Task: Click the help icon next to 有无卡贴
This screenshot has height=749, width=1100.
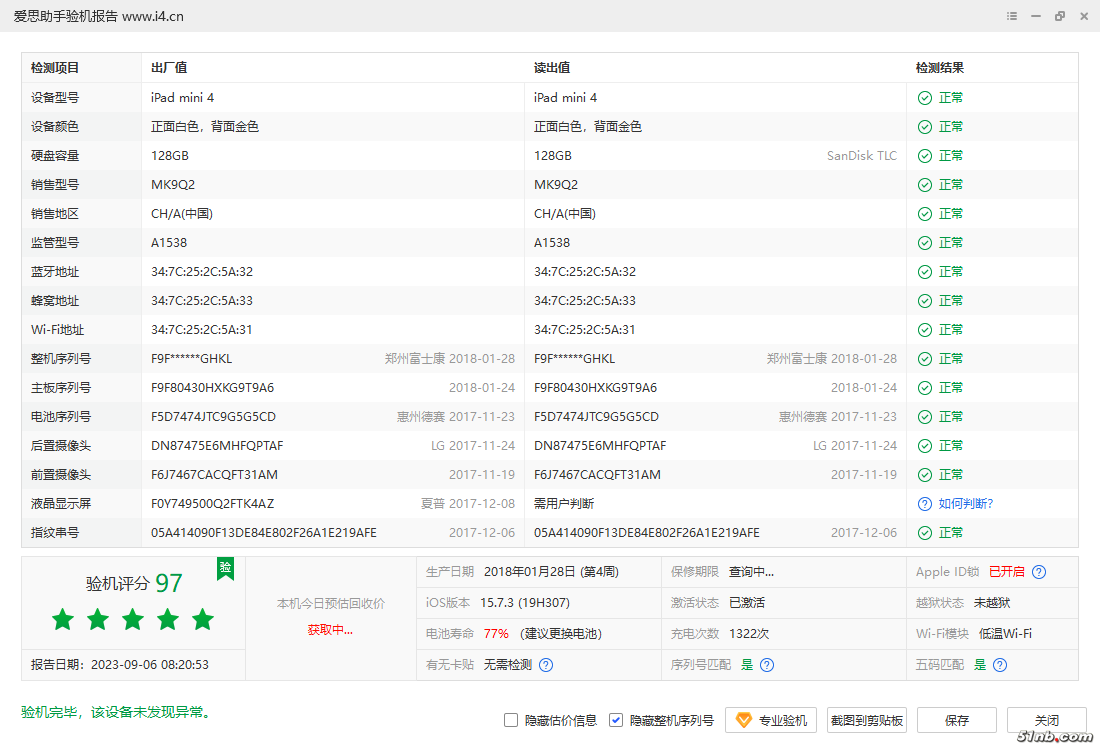Action: [546, 665]
